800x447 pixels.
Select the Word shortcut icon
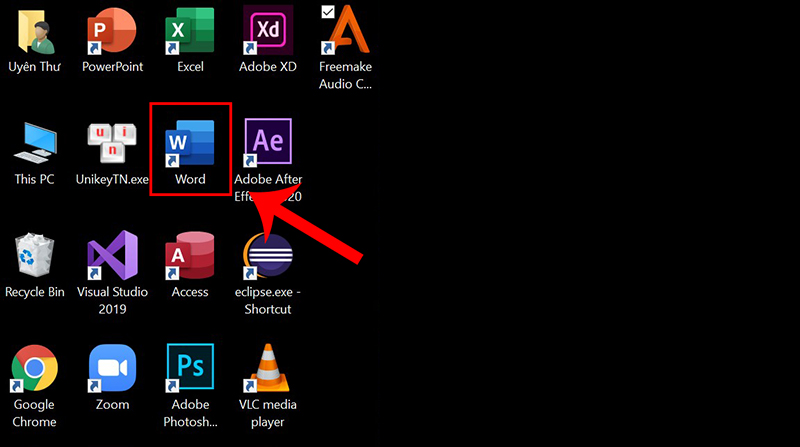[190, 143]
